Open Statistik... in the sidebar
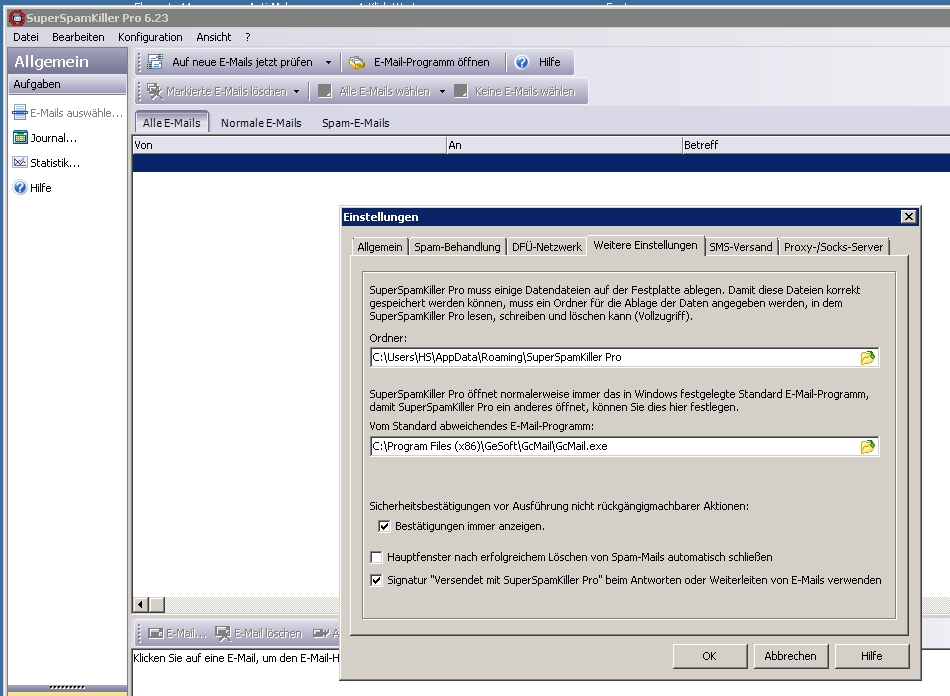The image size is (950, 696). [x=55, y=163]
